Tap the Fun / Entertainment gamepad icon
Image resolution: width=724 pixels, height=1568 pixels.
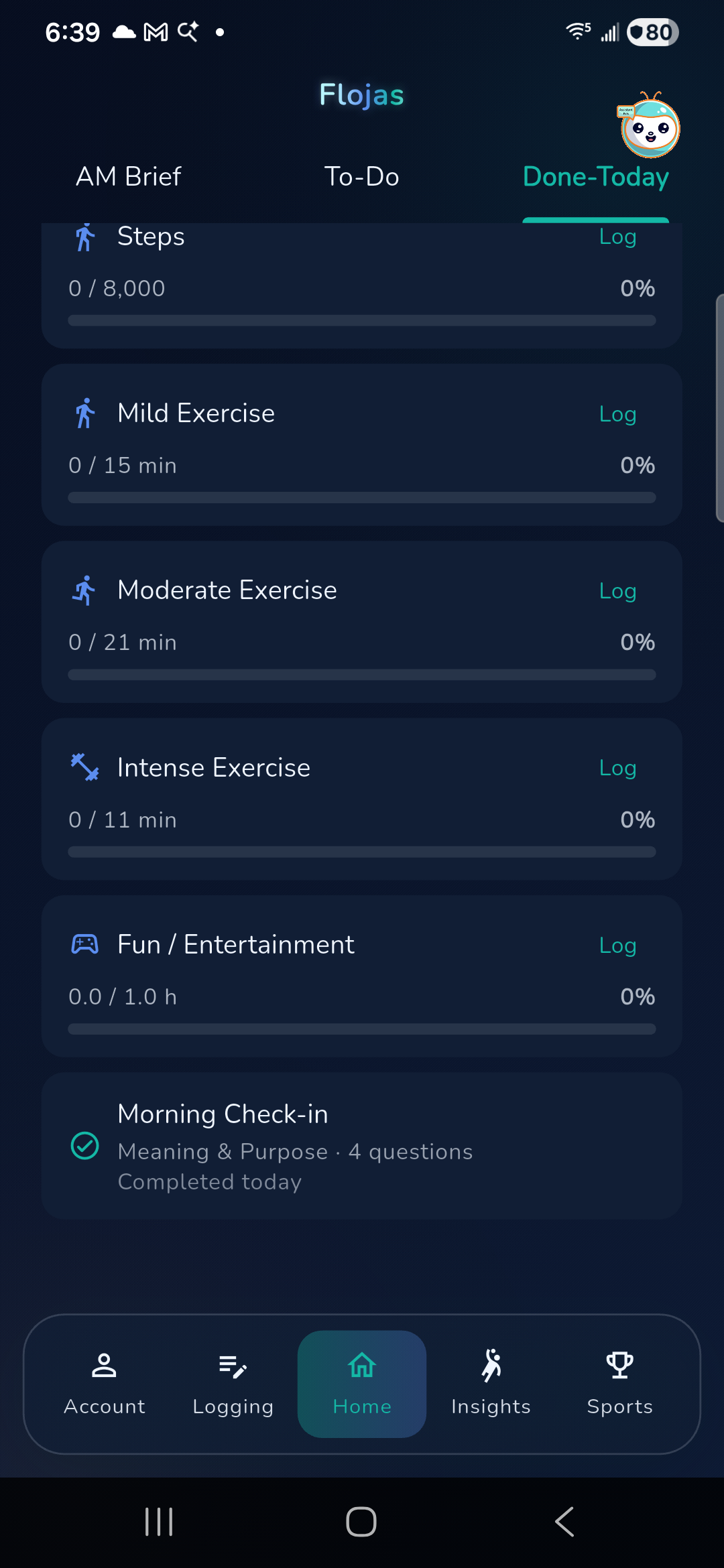click(85, 944)
